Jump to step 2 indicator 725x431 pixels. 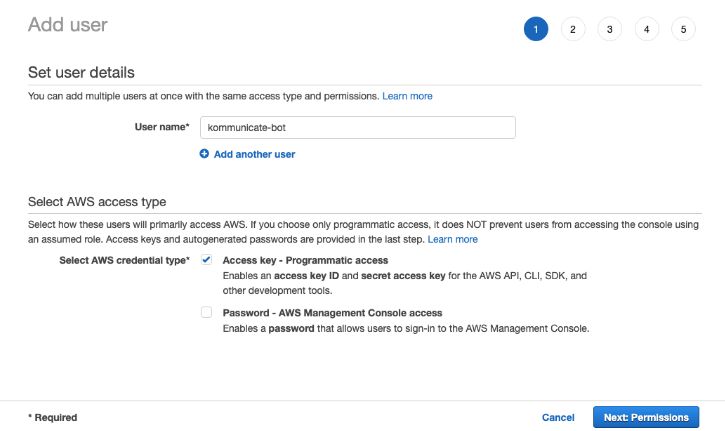572,29
